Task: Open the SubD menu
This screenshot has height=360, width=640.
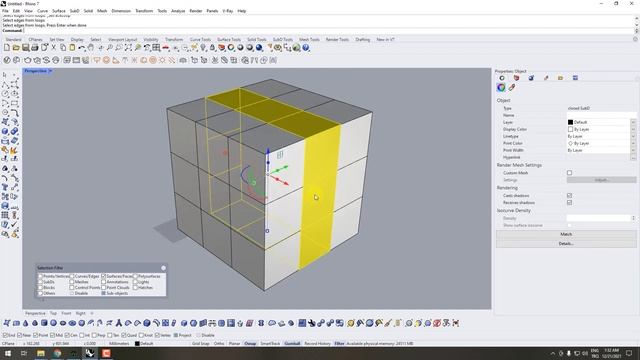Action: click(x=74, y=11)
